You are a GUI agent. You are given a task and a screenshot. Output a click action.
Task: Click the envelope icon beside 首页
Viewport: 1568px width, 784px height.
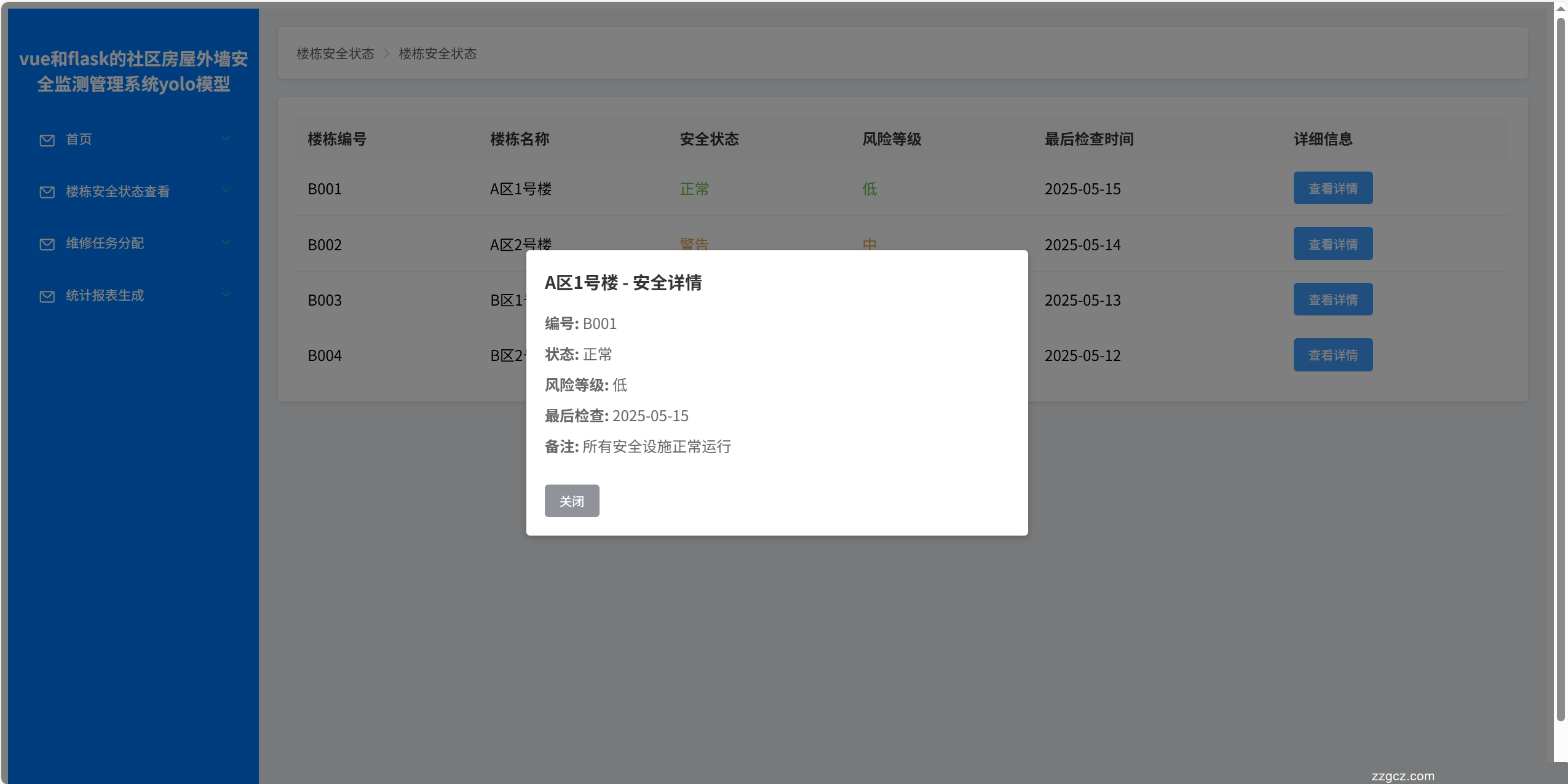coord(47,140)
